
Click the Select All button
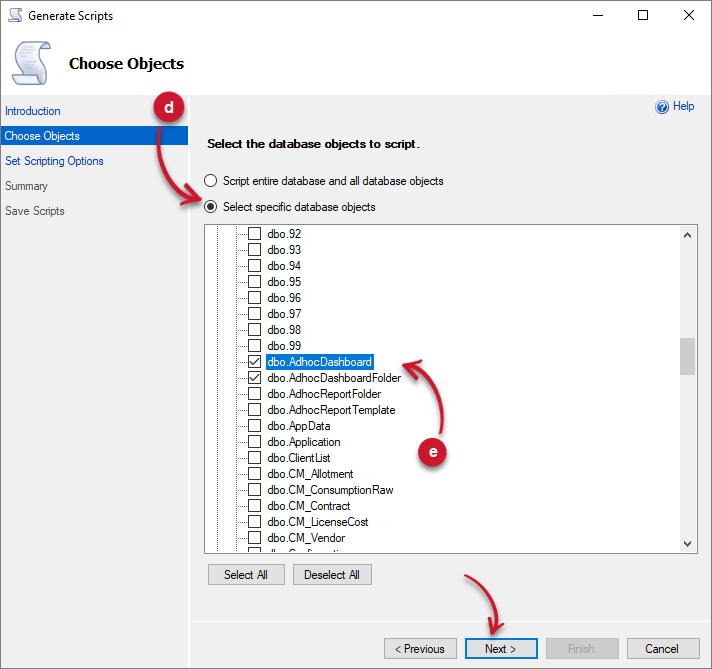tap(246, 575)
